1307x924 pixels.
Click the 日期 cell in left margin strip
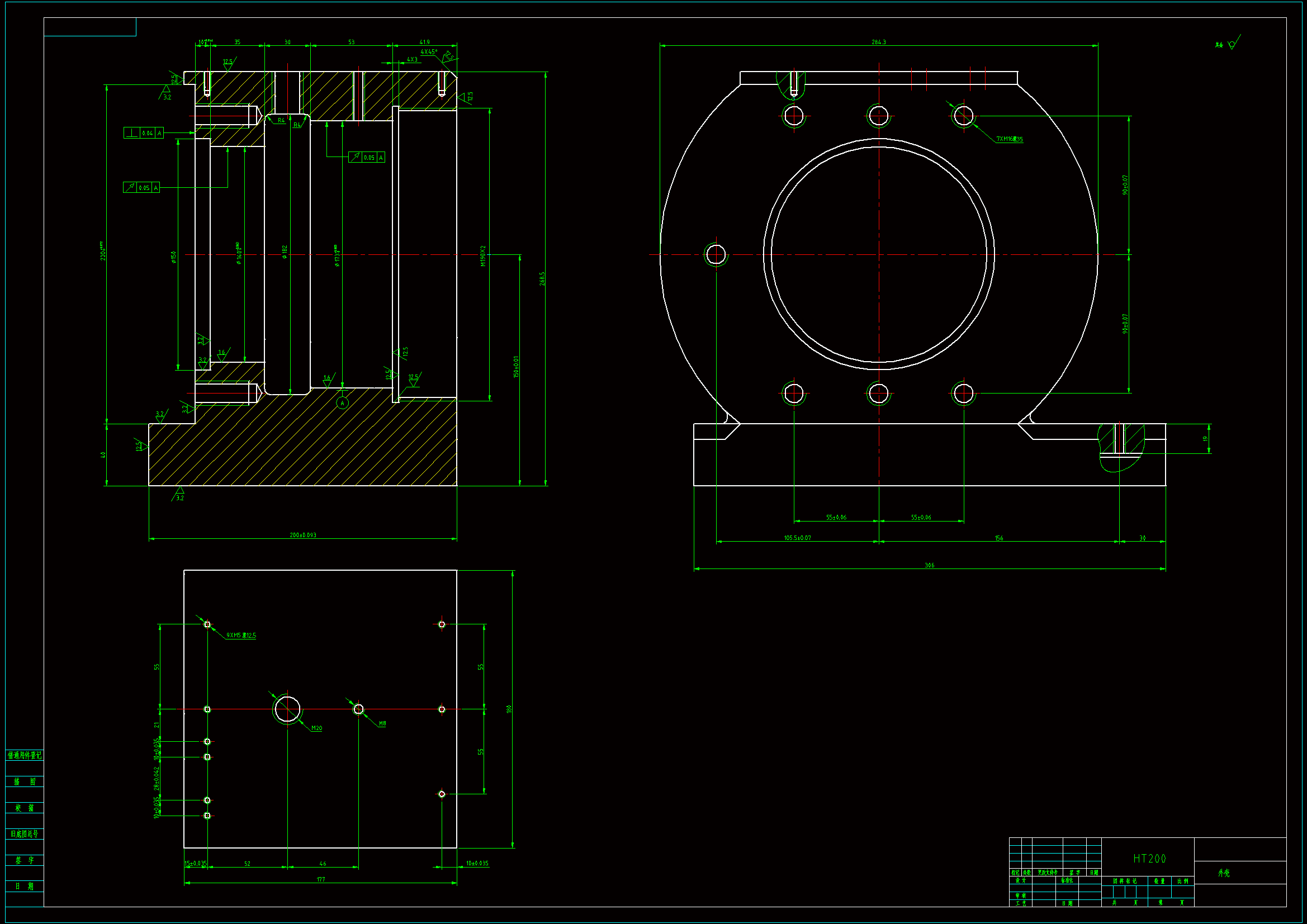(x=25, y=887)
